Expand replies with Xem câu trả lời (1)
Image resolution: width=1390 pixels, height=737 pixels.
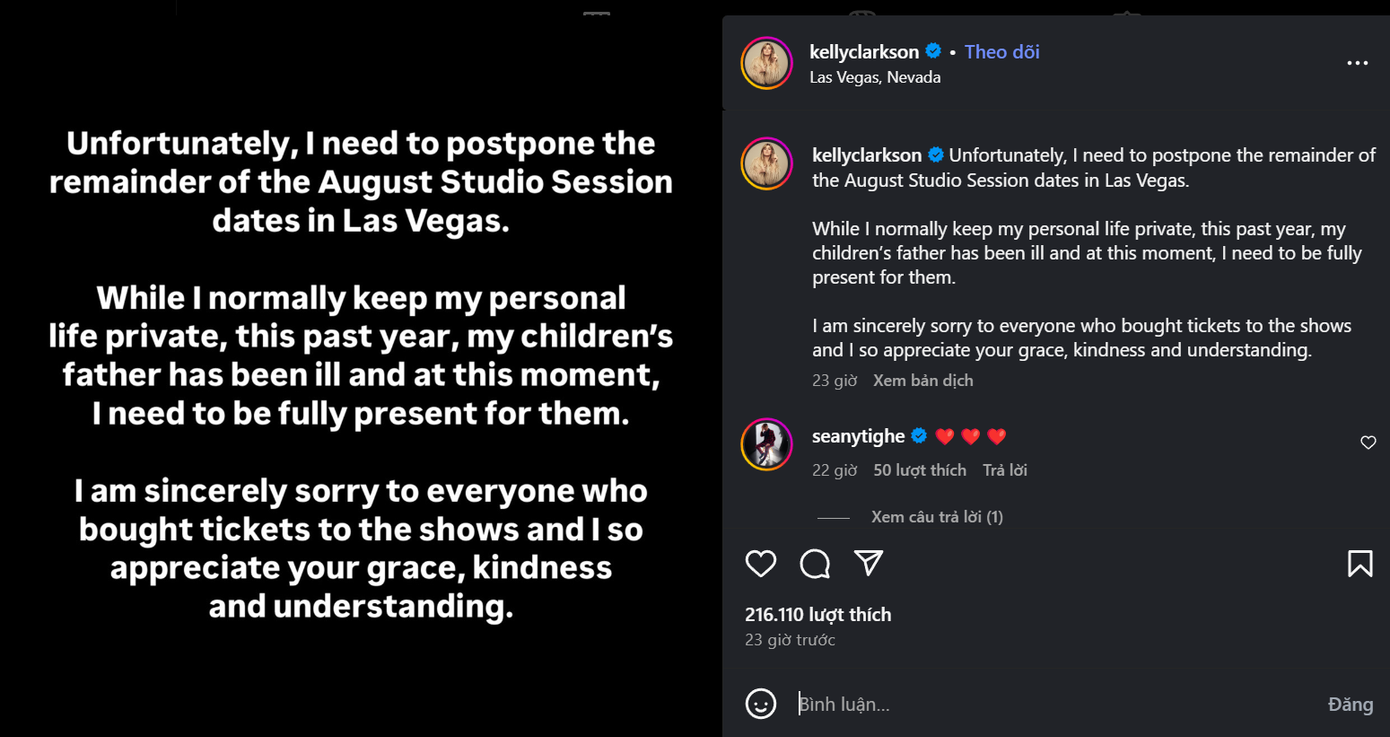click(x=937, y=517)
